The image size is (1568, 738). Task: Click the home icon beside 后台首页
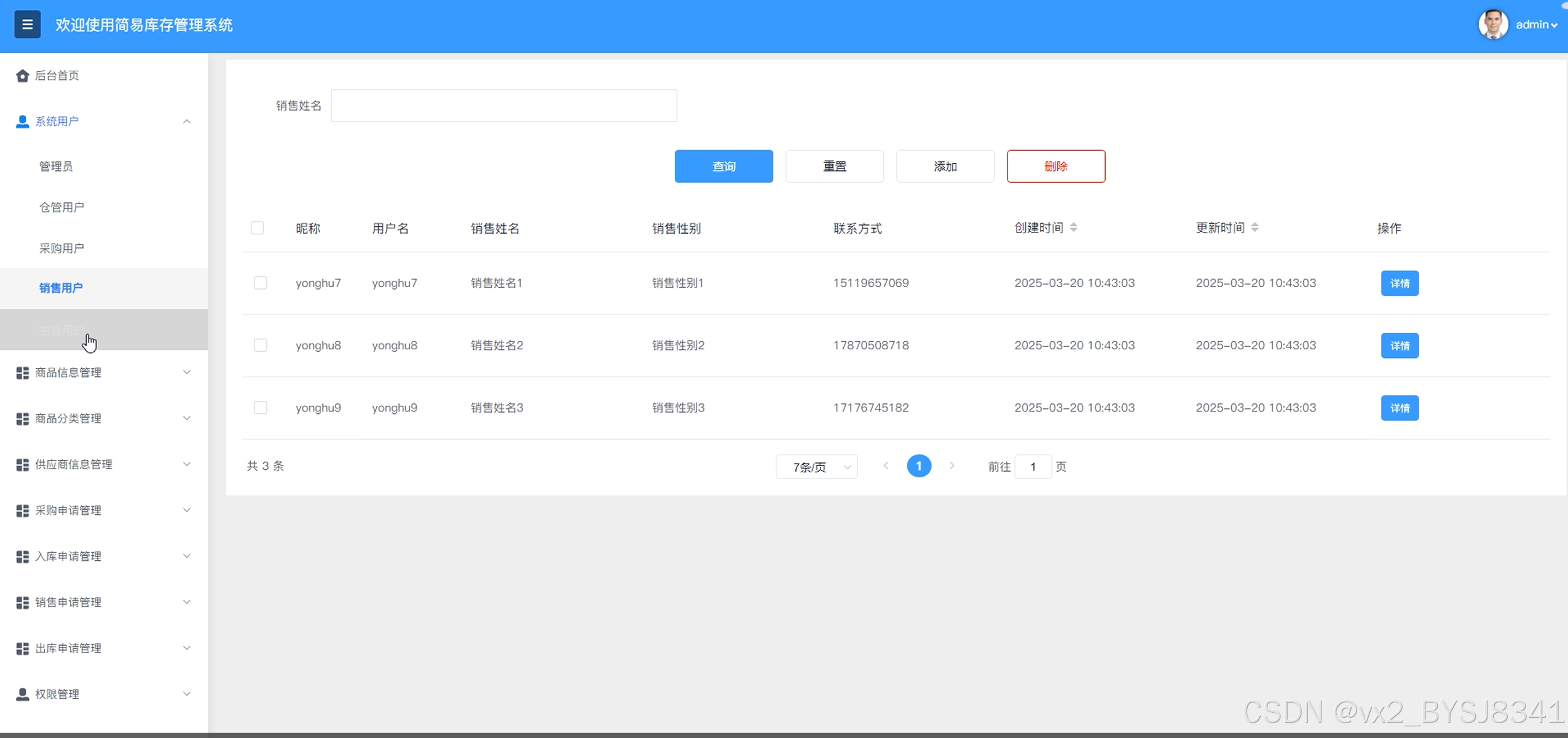(x=23, y=76)
